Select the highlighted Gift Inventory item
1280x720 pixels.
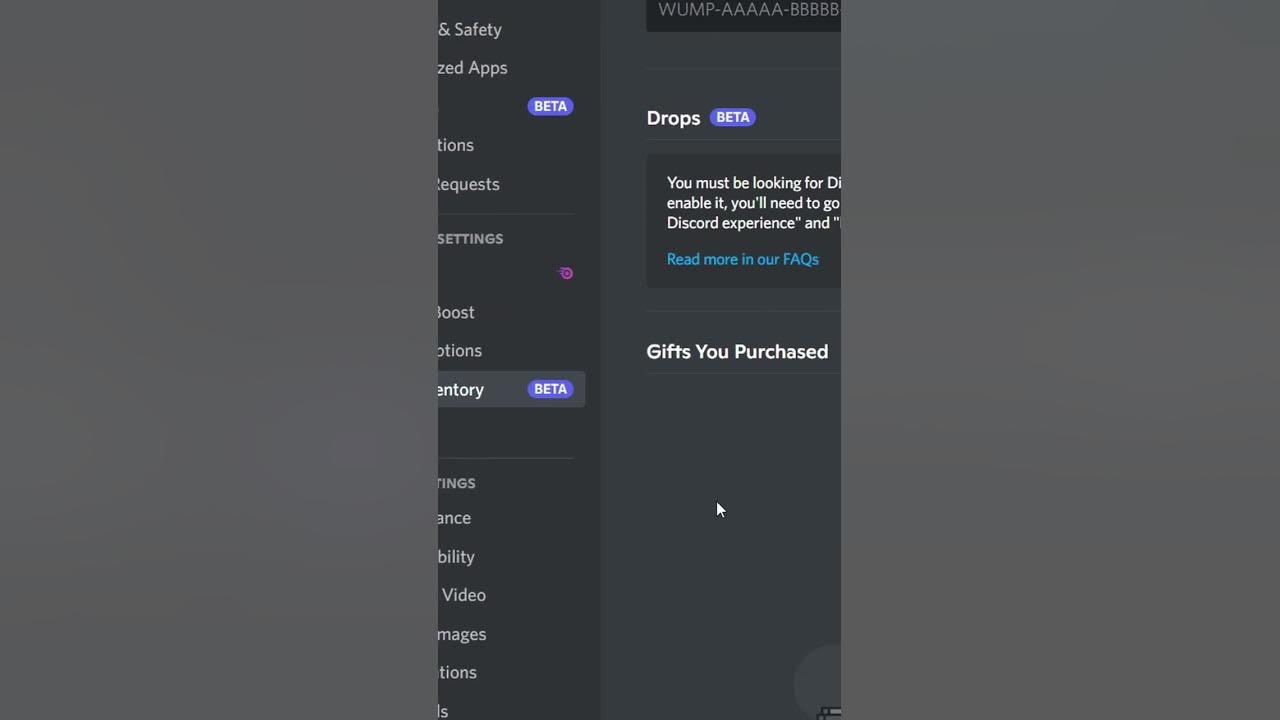pos(511,389)
